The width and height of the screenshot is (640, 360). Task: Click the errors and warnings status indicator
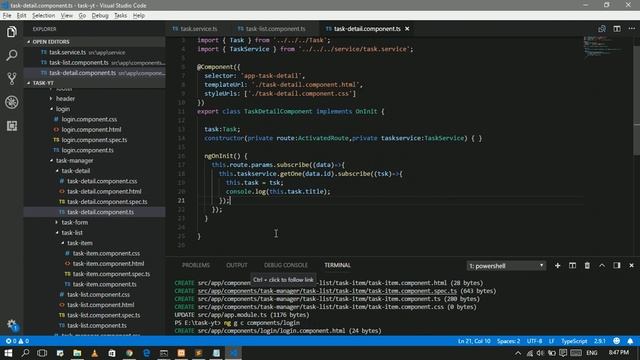(x=17, y=341)
